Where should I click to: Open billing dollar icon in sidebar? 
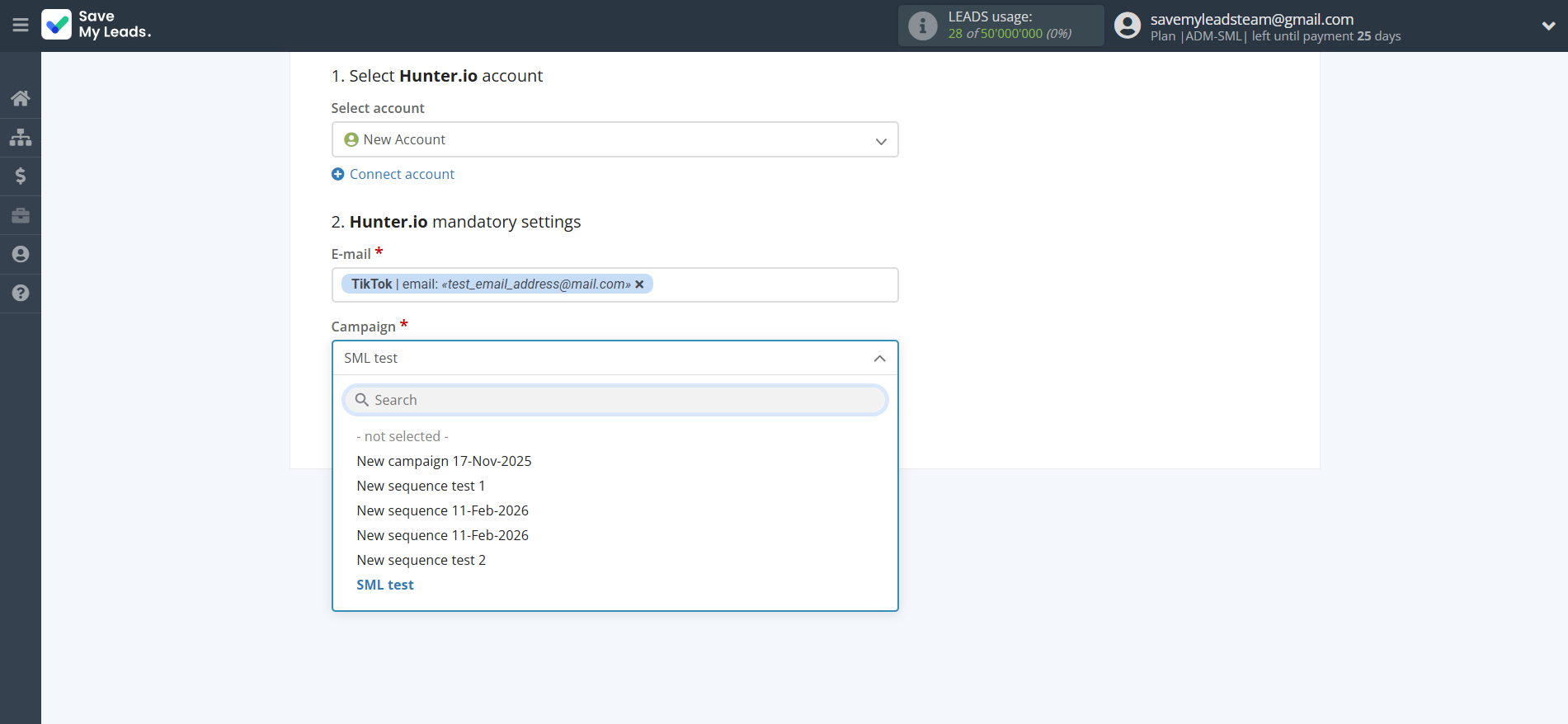coord(21,176)
